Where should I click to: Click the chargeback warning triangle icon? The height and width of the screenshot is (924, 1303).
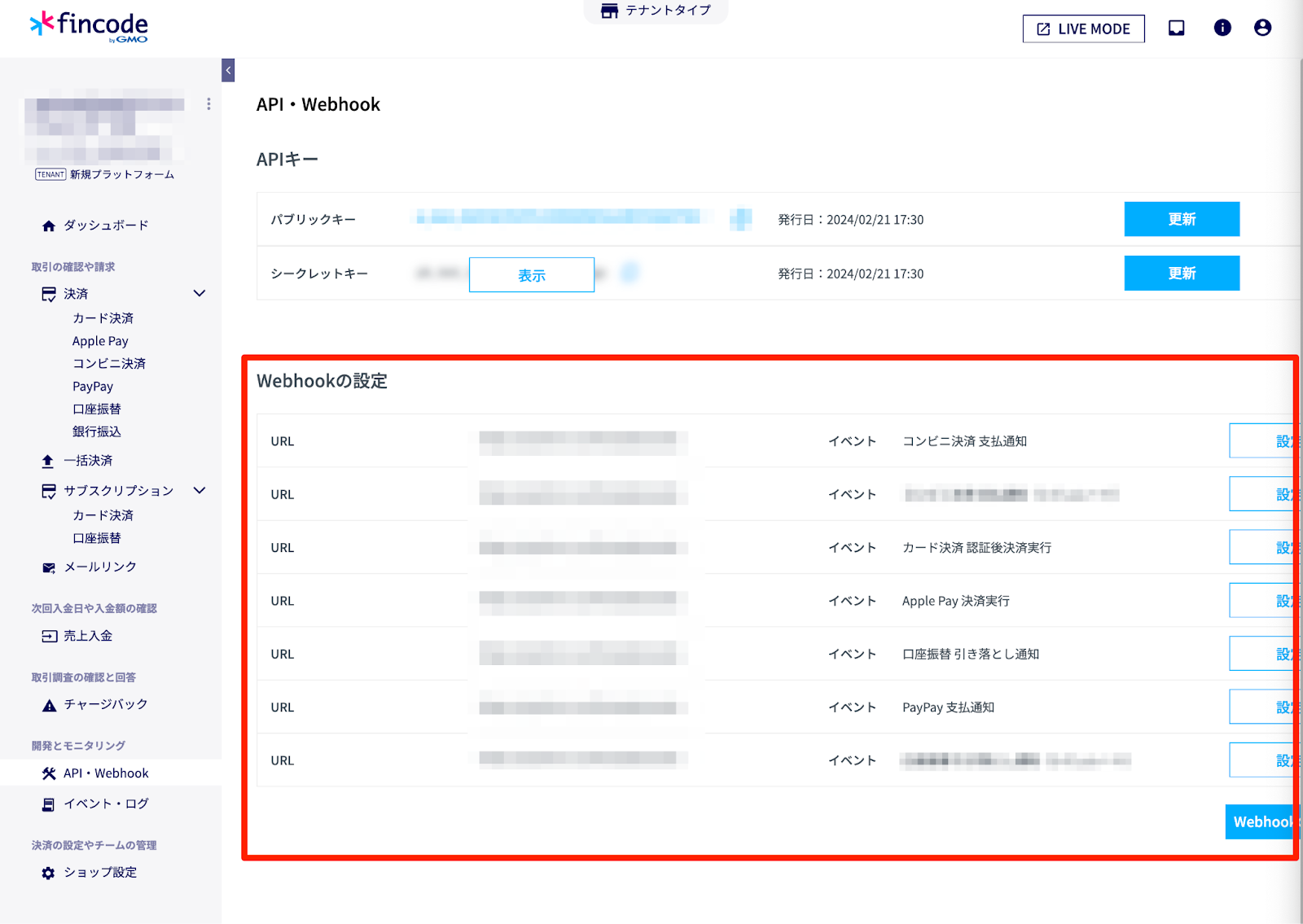(49, 705)
